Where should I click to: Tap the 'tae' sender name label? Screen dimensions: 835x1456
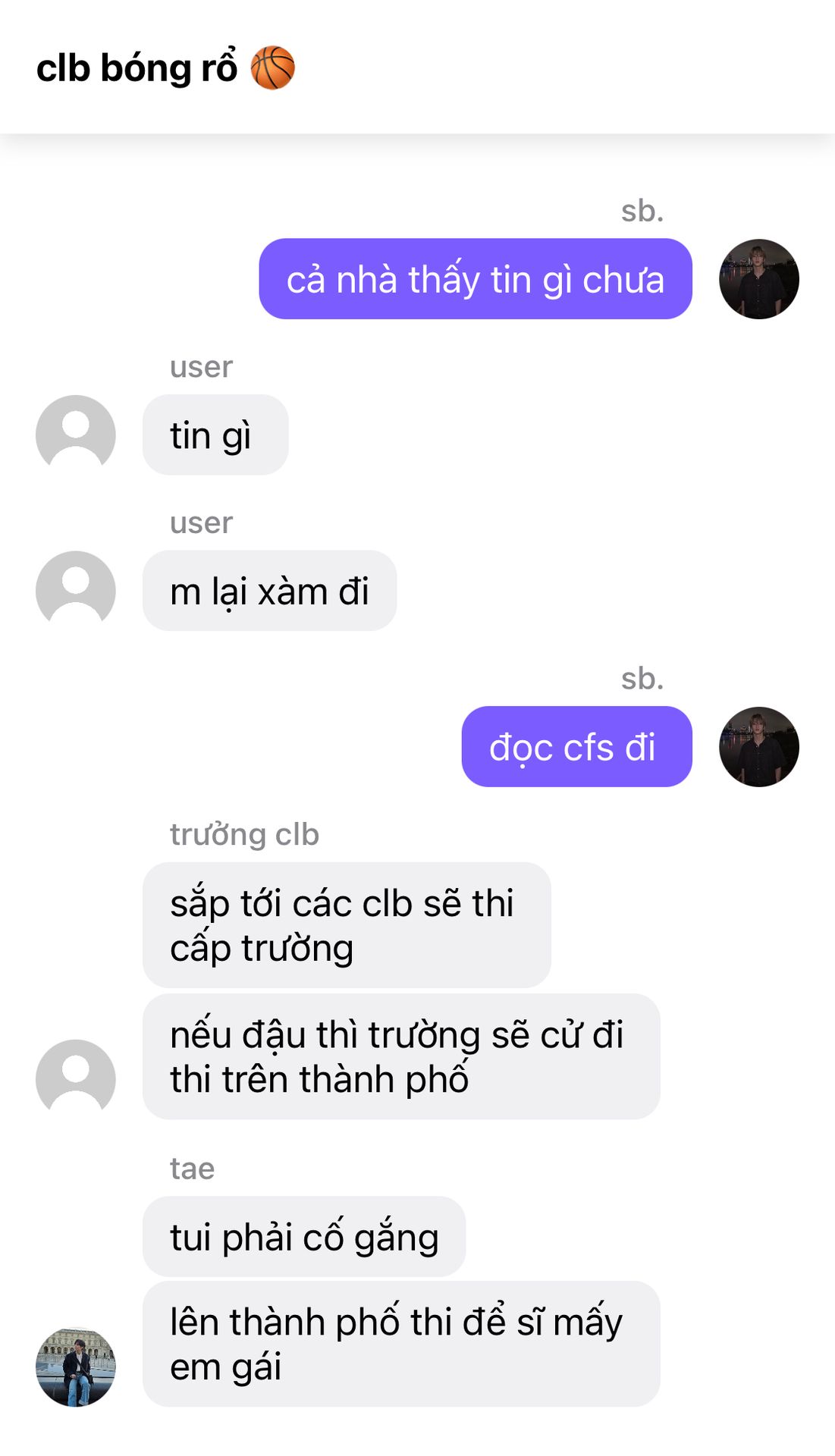click(192, 1169)
